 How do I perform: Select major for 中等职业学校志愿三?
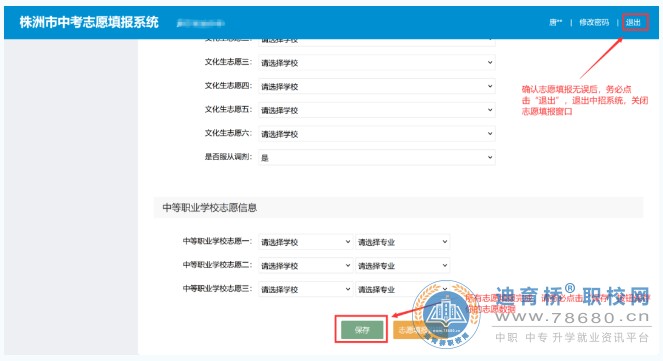(x=403, y=289)
